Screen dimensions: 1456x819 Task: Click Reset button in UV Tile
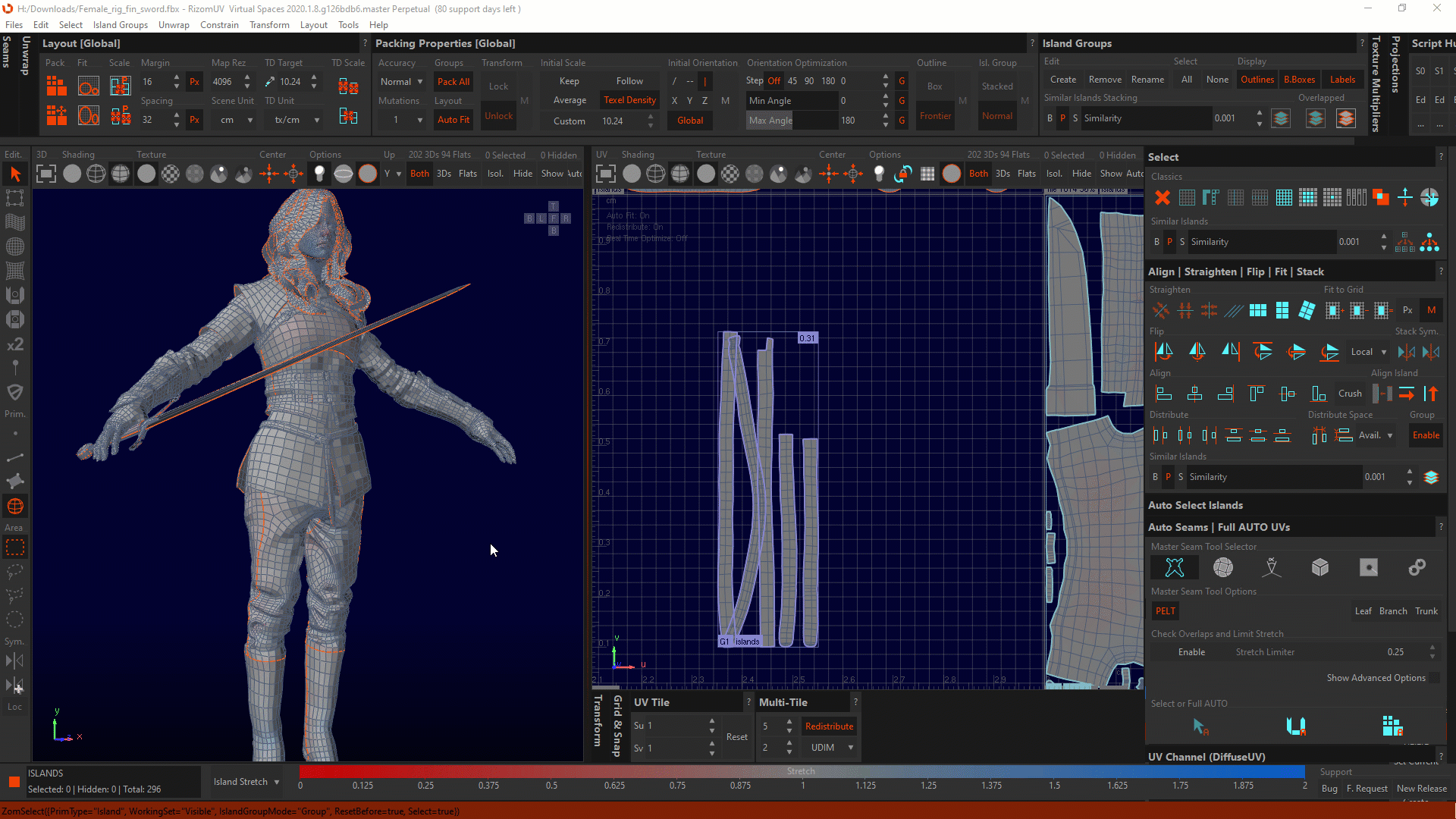(736, 737)
